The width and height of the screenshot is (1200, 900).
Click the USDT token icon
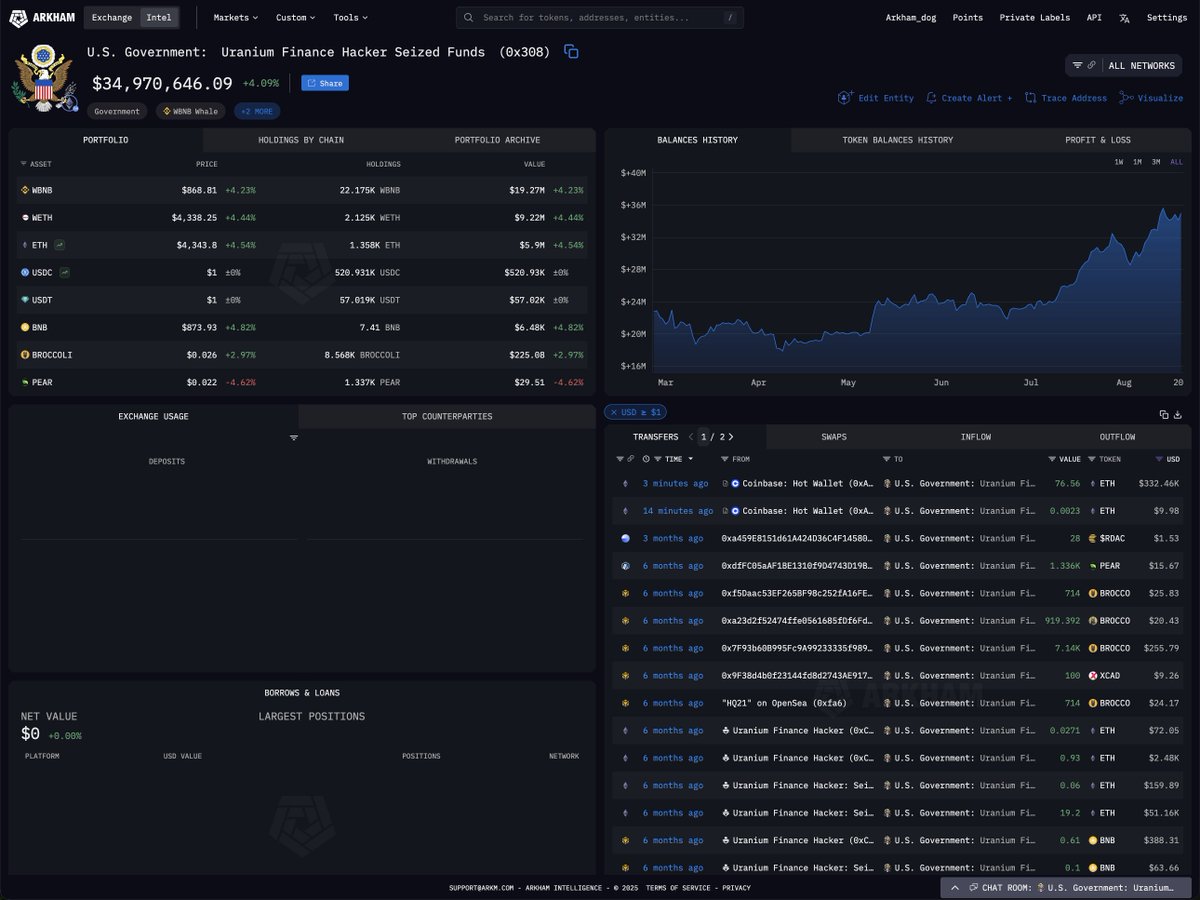click(25, 300)
